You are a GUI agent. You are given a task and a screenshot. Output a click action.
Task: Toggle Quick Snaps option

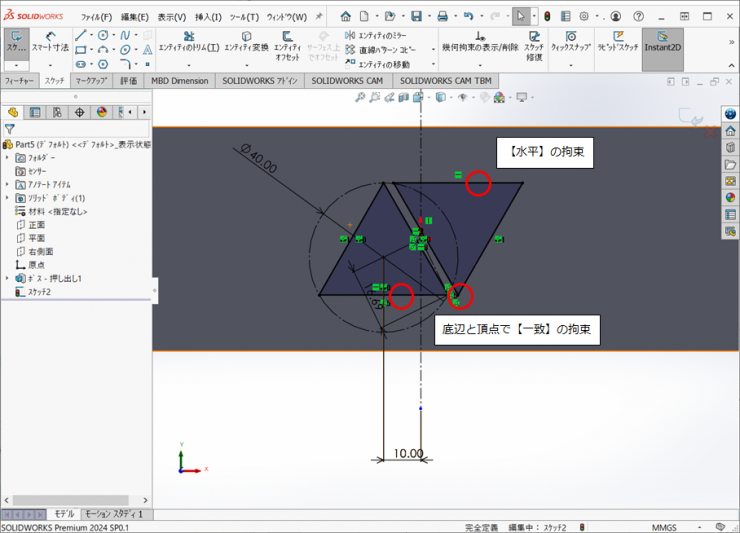pyautogui.click(x=570, y=42)
